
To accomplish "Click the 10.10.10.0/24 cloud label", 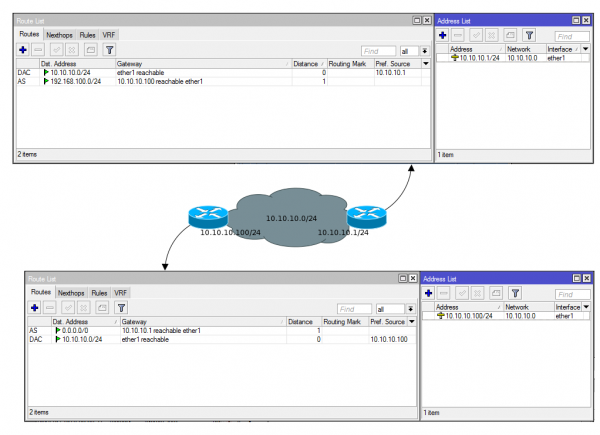I will click(292, 218).
